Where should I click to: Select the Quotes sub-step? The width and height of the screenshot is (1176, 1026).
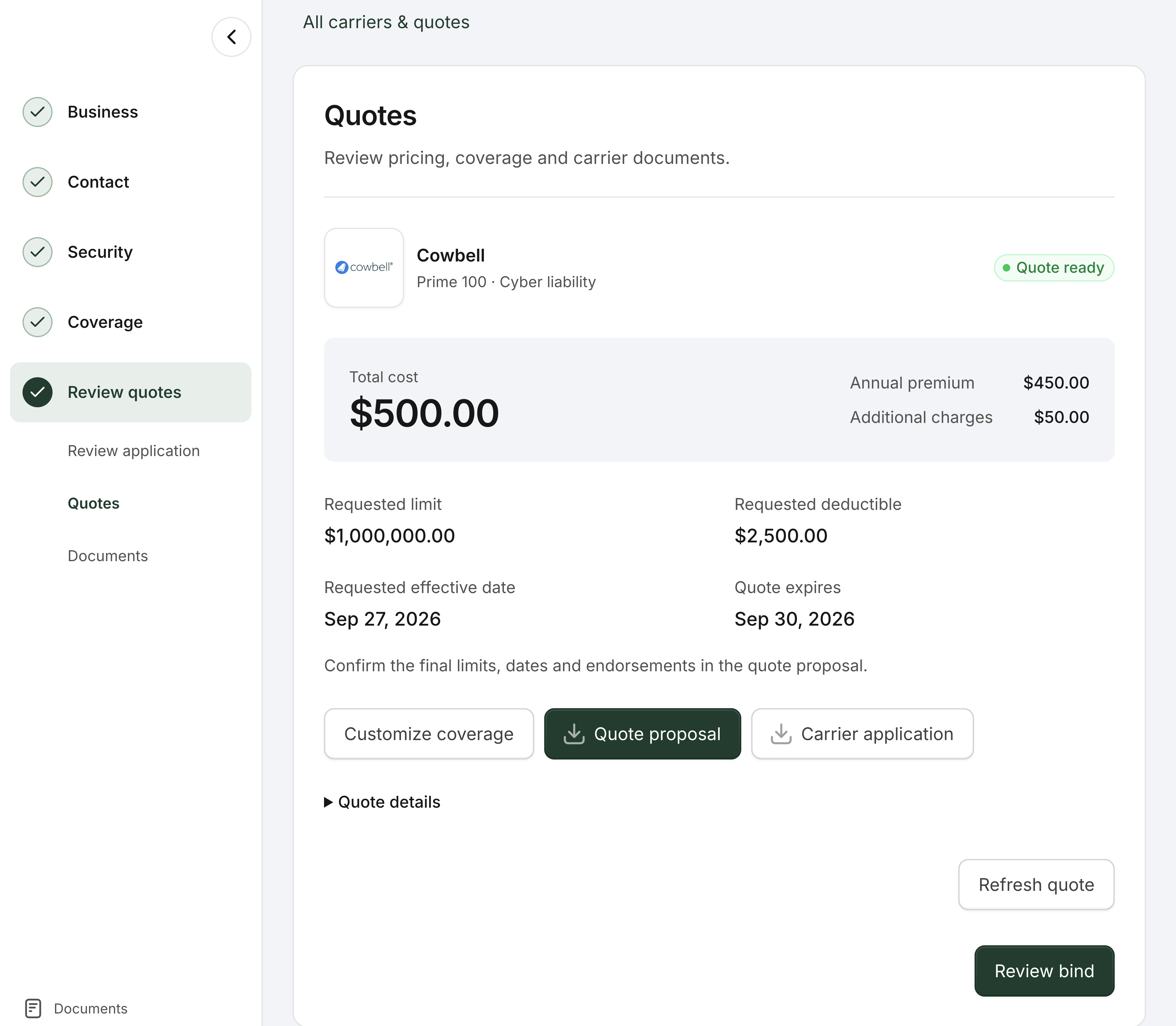coord(93,503)
